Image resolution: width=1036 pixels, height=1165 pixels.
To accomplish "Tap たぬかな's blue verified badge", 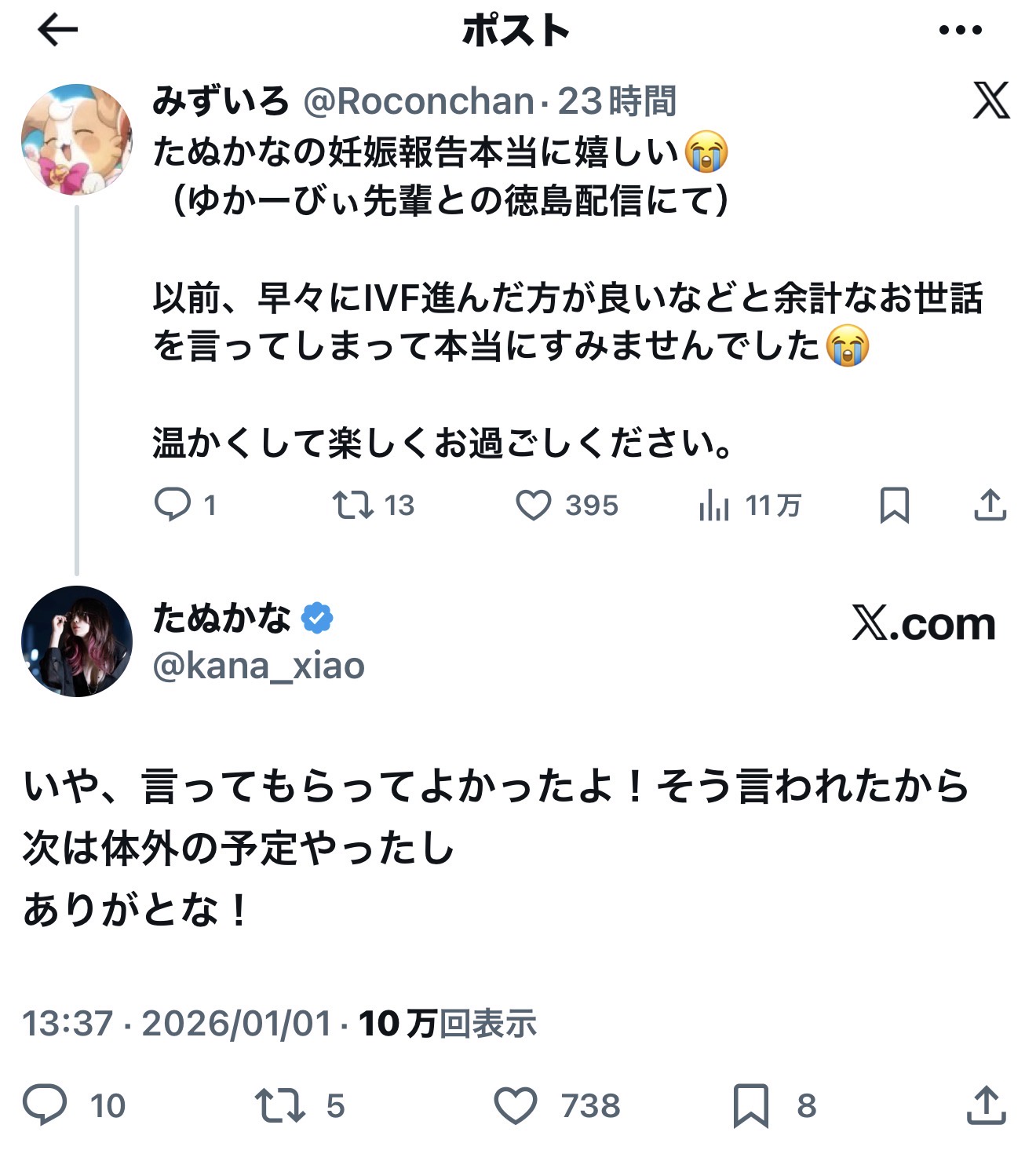I will [316, 619].
